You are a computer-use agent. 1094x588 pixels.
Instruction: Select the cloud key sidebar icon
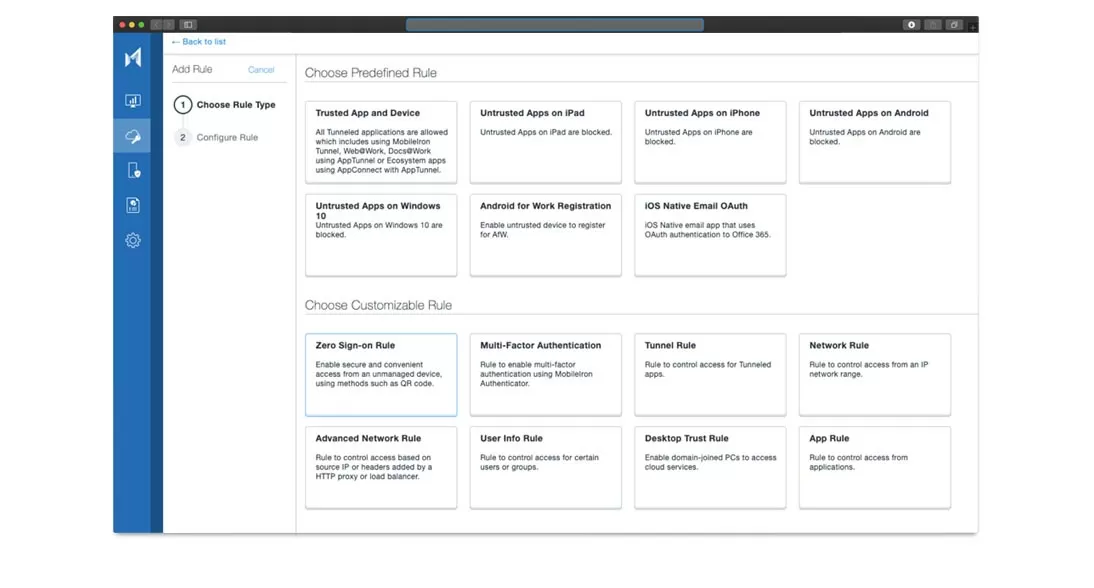[133, 136]
